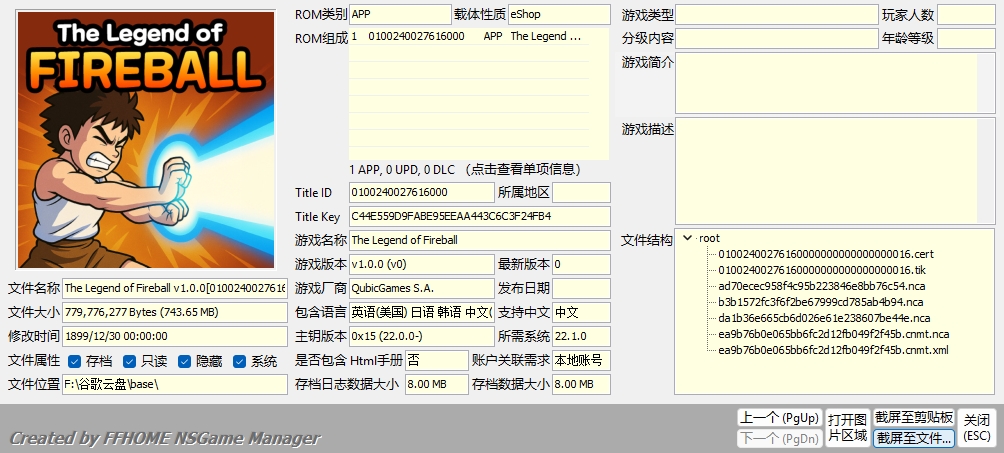Select the .cert file in tree
Image resolution: width=1004 pixels, height=453 pixels.
coord(826,254)
